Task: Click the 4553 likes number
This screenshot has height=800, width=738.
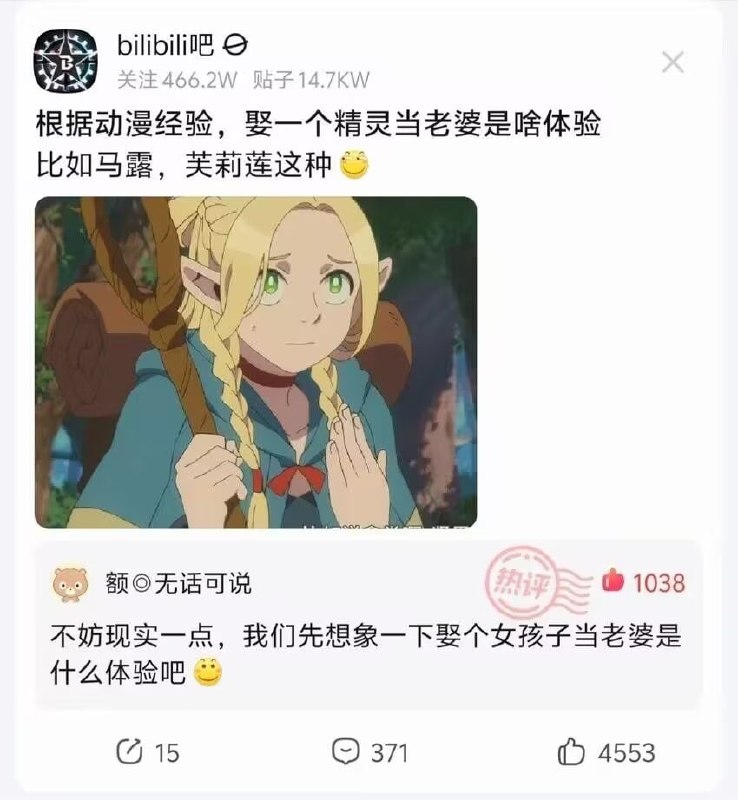Action: pyautogui.click(x=627, y=753)
